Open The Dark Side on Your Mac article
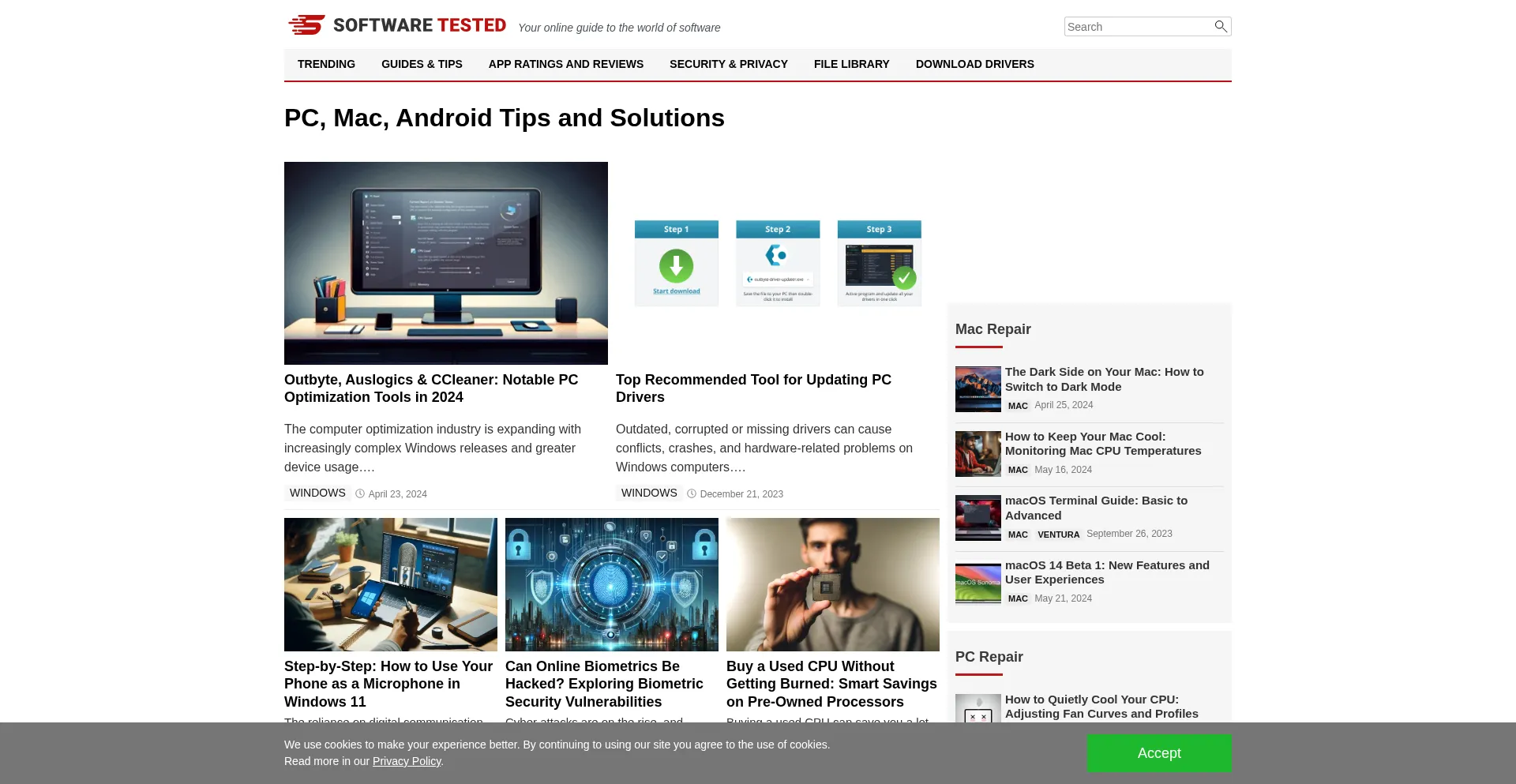The height and width of the screenshot is (784, 1516). (1104, 379)
